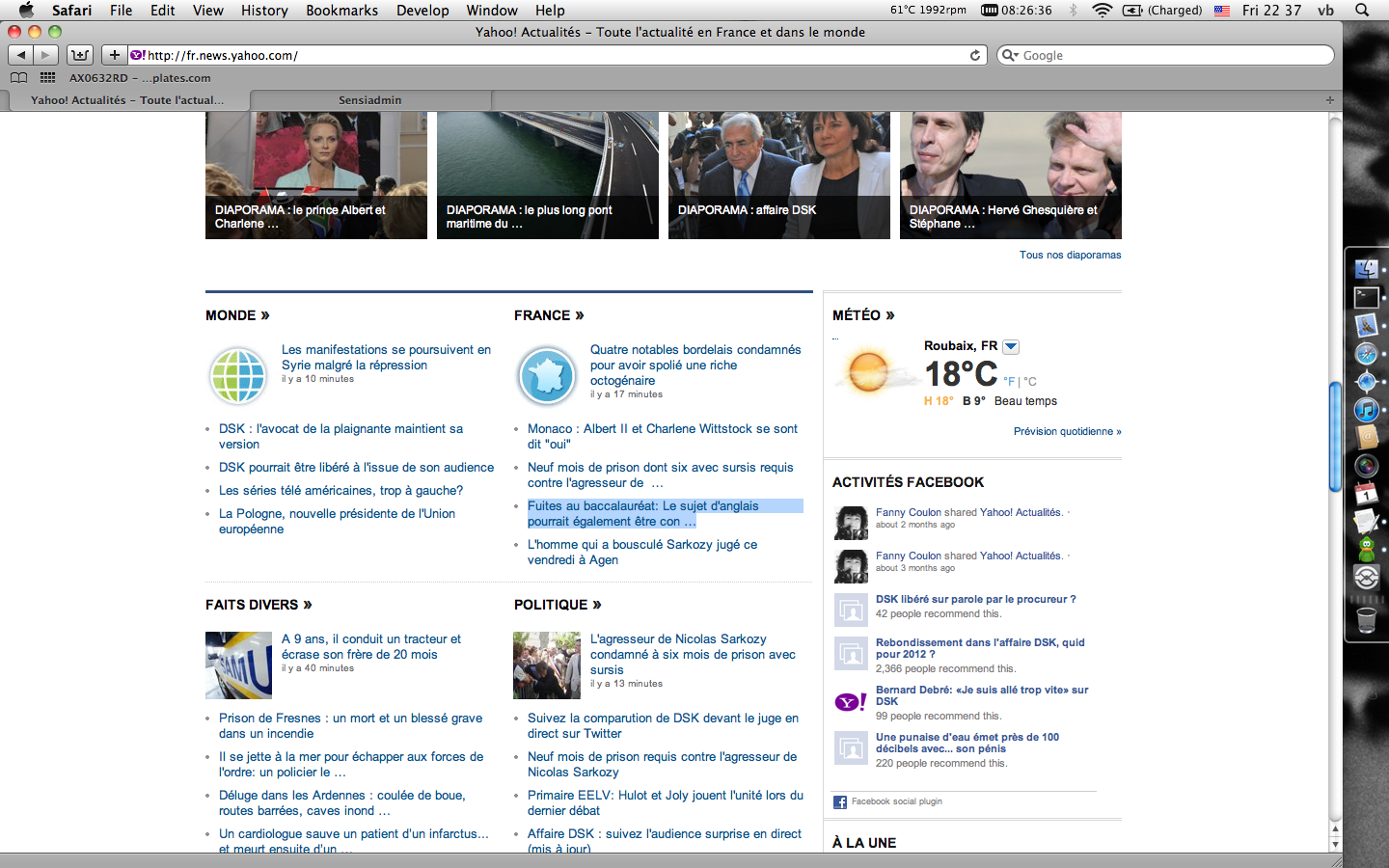Click the scroll up arrow
This screenshot has width=1389, height=868.
pyautogui.click(x=1335, y=828)
